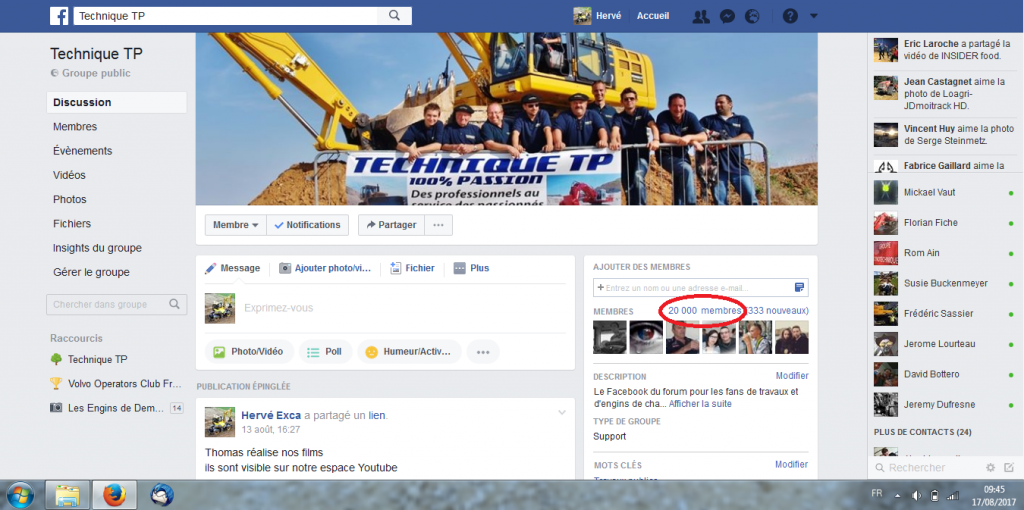Viewport: 1024px width, 510px height.
Task: Open Hervé Exca profile link in post
Action: tap(271, 415)
